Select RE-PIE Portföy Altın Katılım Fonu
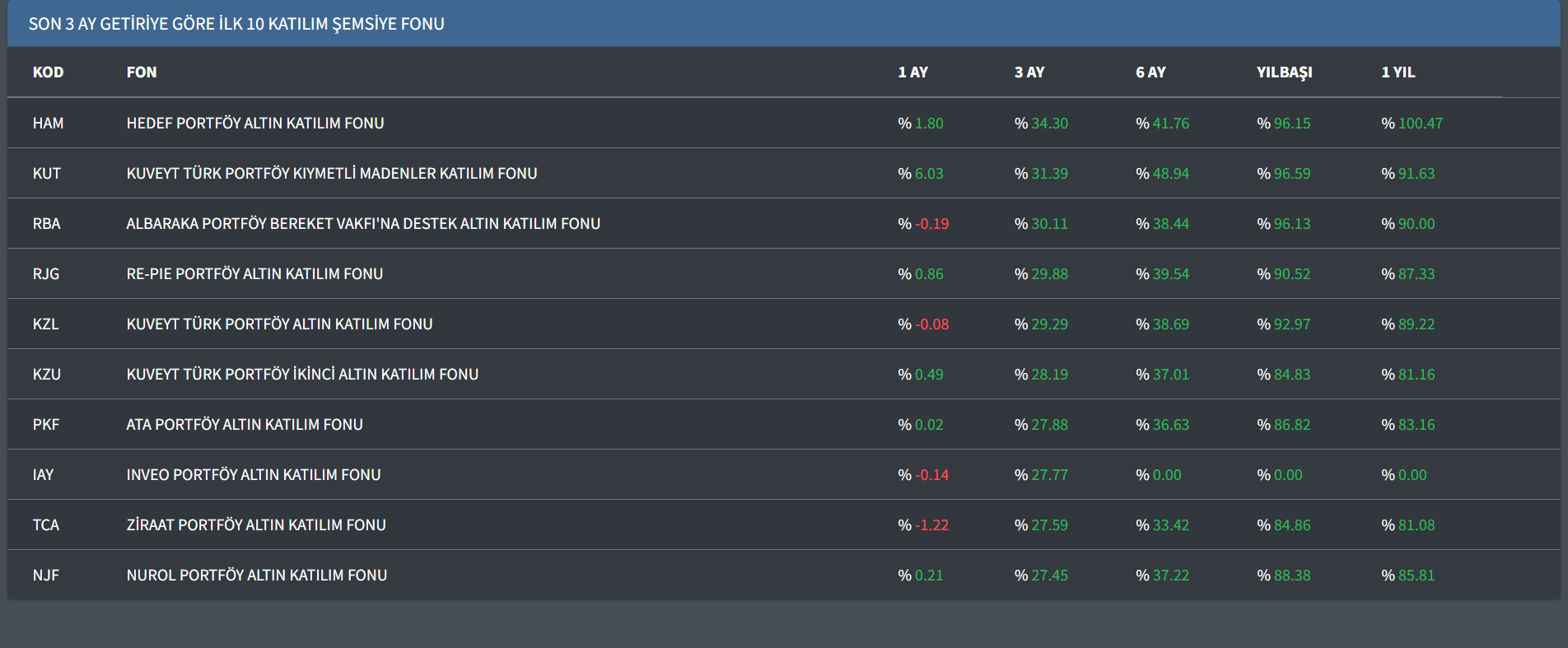This screenshot has height=648, width=1568. [x=254, y=274]
